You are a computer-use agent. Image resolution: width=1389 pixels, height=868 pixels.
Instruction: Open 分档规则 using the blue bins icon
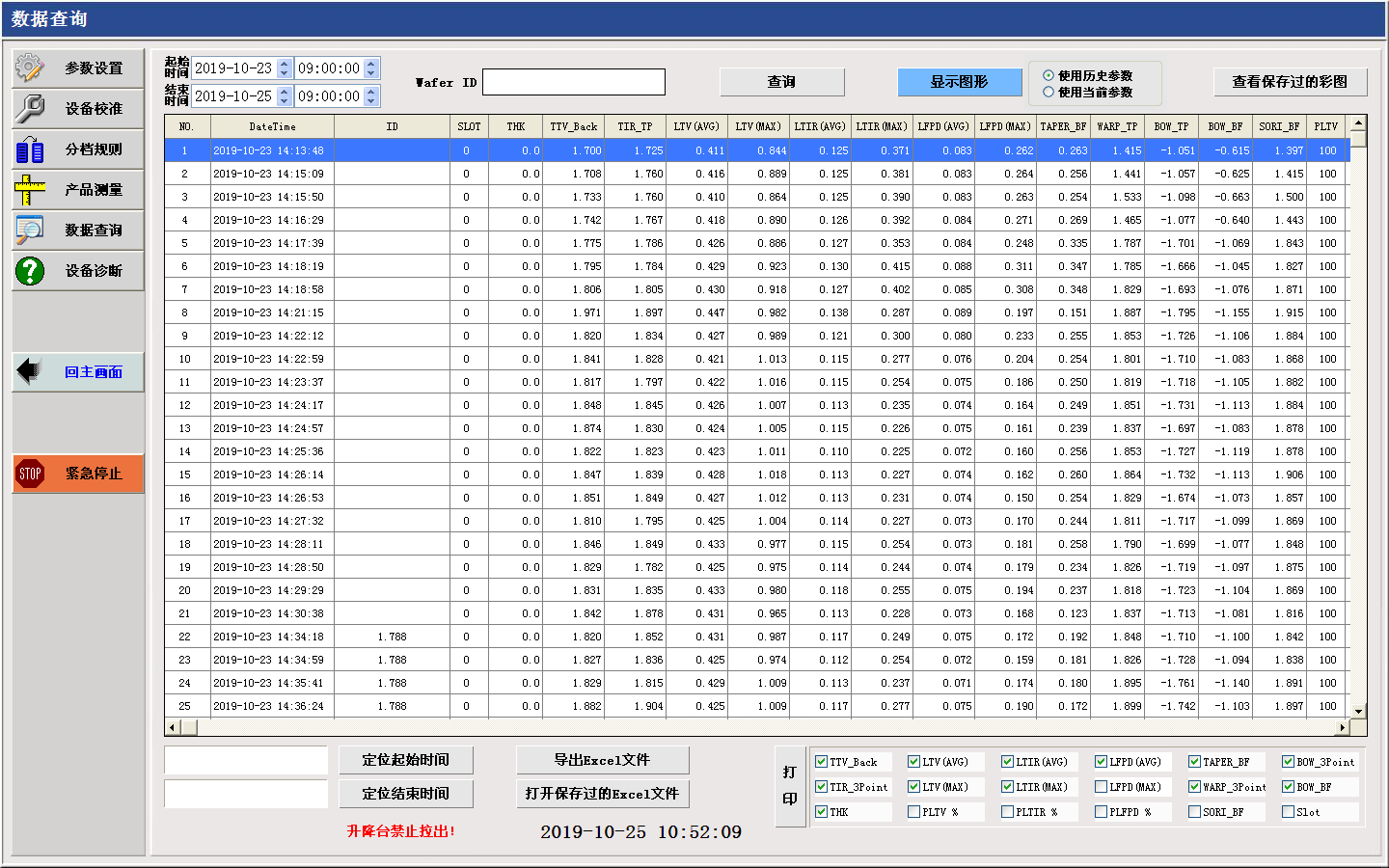(30, 149)
